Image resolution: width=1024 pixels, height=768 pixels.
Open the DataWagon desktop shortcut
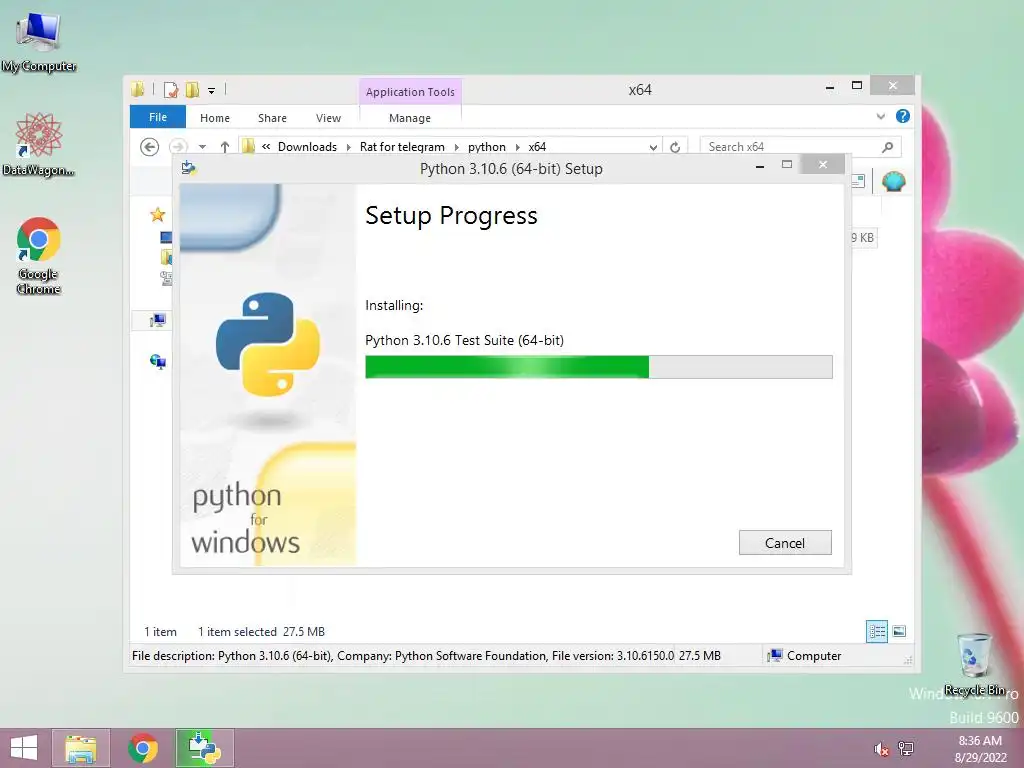point(39,144)
